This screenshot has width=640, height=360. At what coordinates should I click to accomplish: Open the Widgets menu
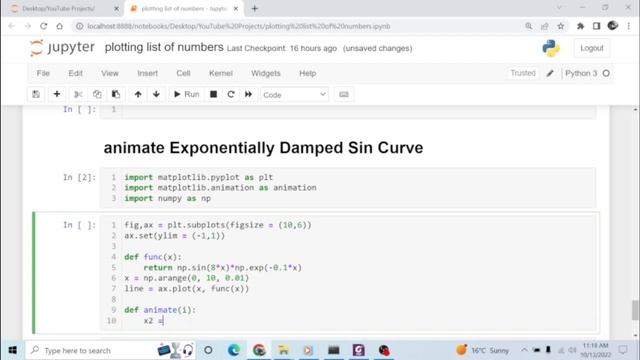(x=266, y=73)
